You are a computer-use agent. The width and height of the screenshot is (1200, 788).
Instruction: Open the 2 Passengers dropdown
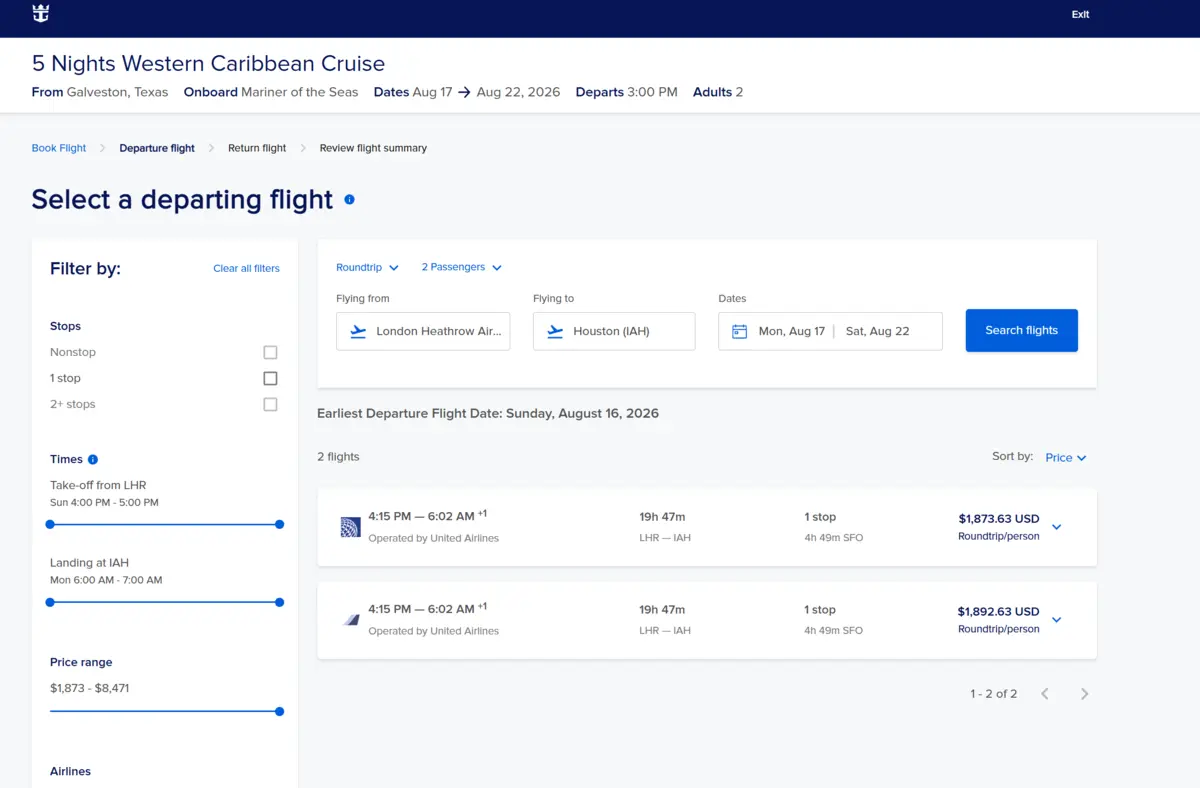461,267
